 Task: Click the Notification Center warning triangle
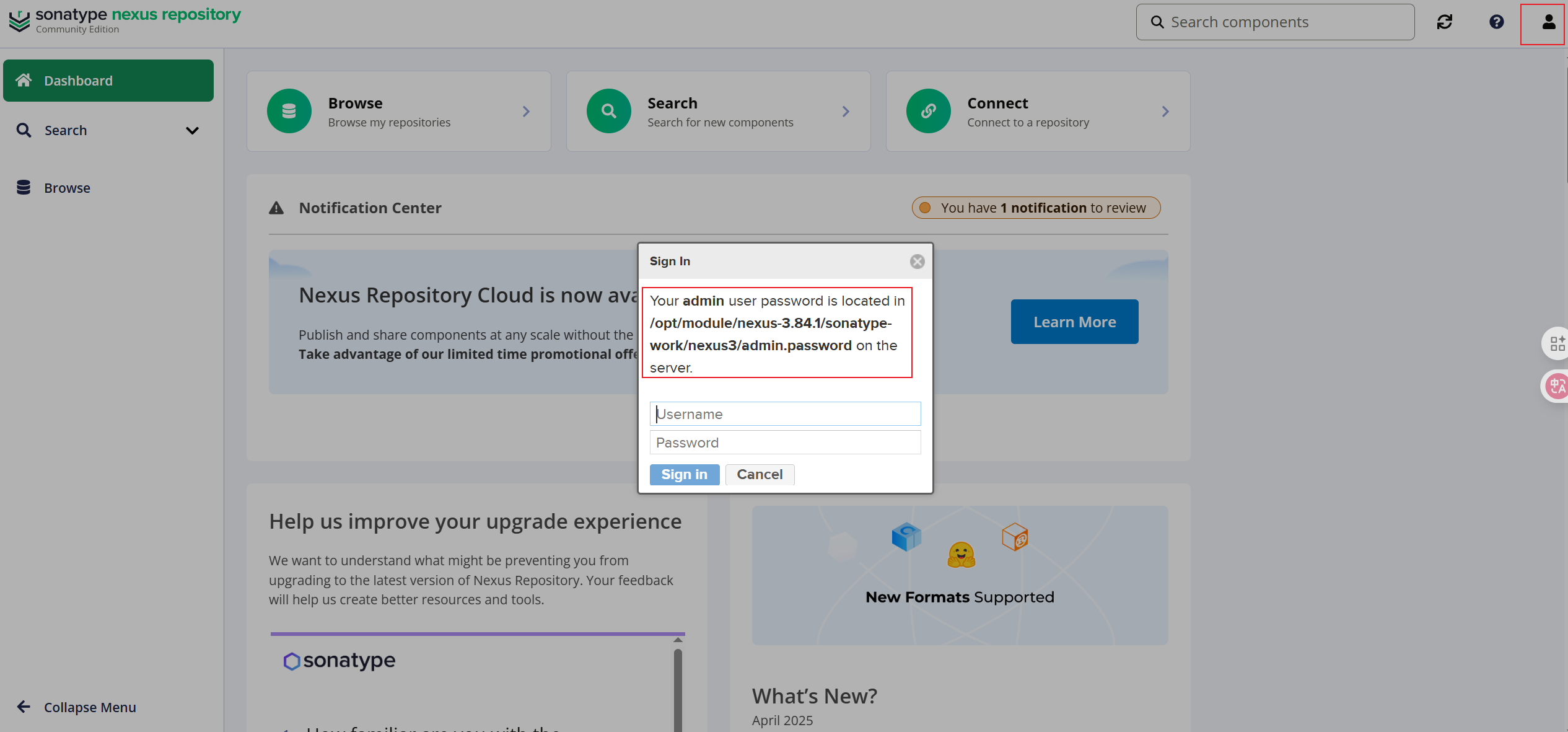coord(276,208)
